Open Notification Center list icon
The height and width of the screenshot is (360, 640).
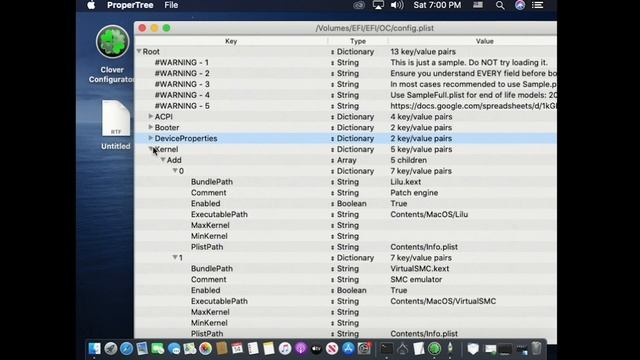tap(538, 5)
